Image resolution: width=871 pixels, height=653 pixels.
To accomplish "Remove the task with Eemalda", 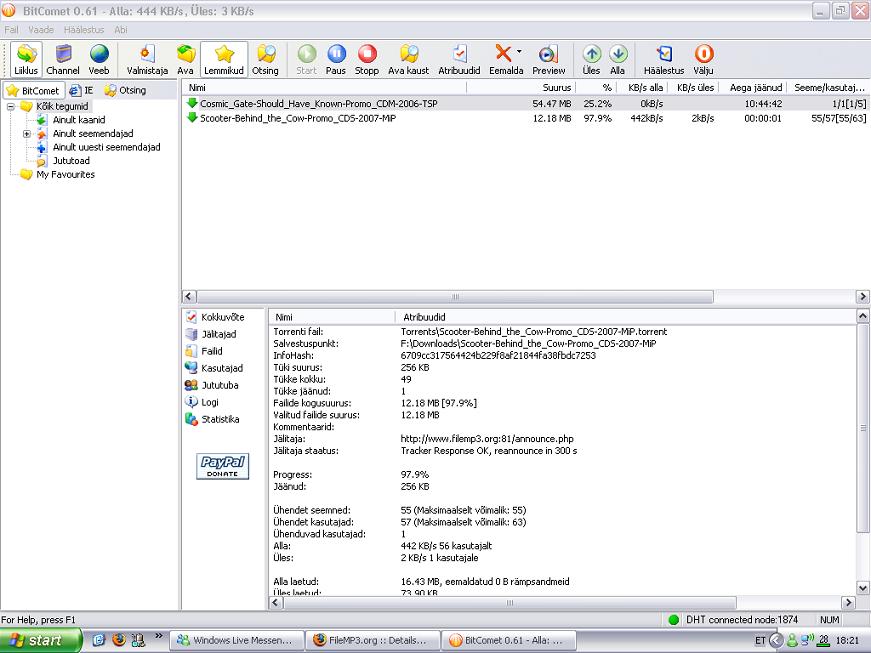I will pyautogui.click(x=503, y=59).
